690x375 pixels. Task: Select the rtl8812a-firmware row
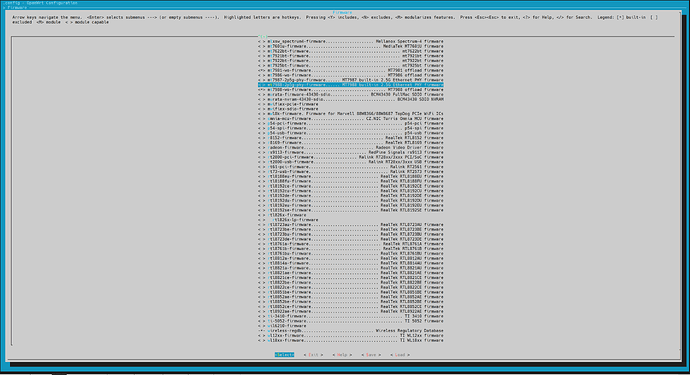click(351, 258)
